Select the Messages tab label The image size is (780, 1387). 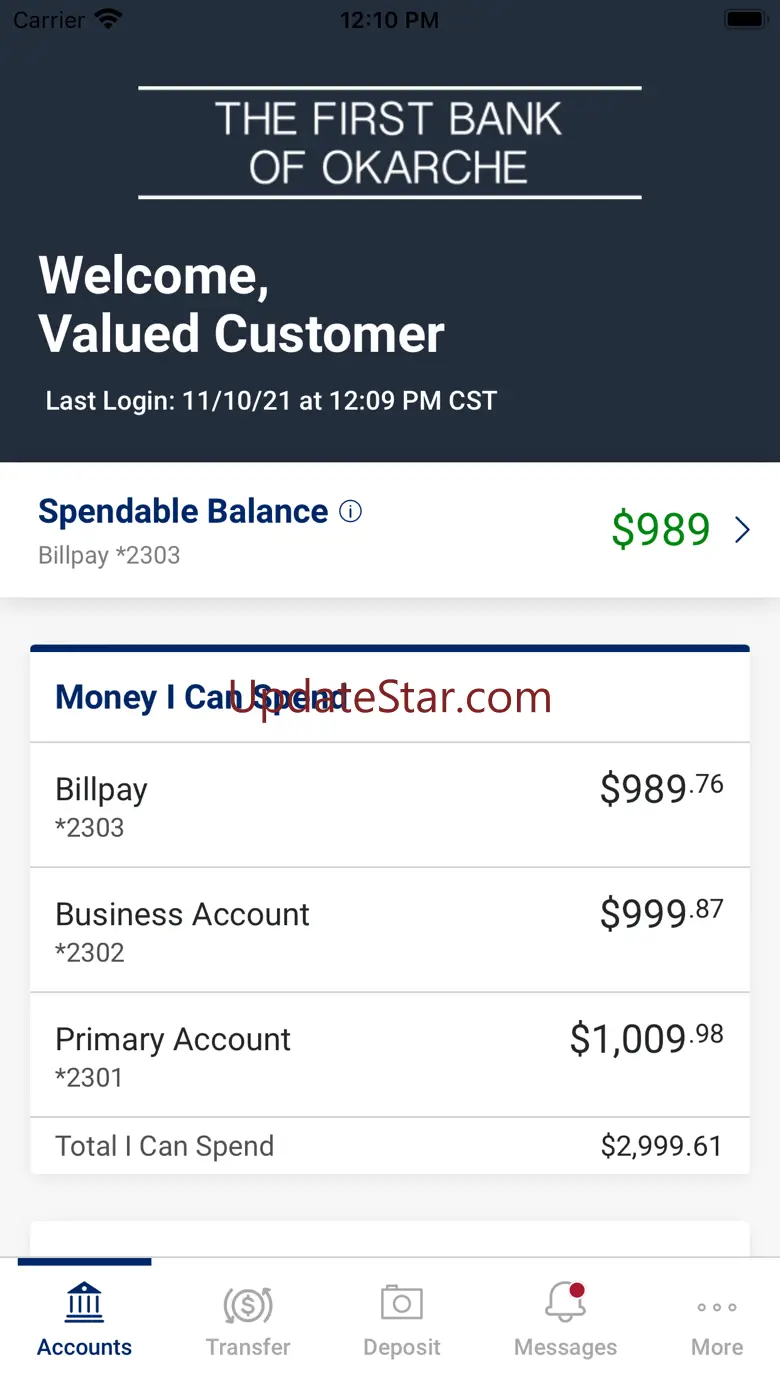[565, 1347]
